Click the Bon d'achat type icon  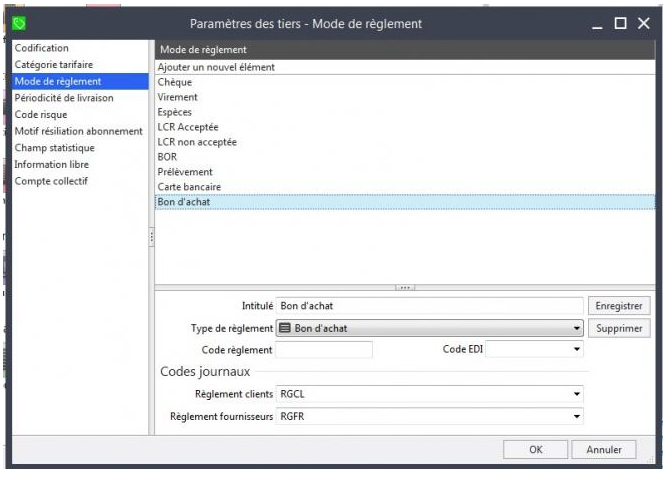[x=285, y=328]
